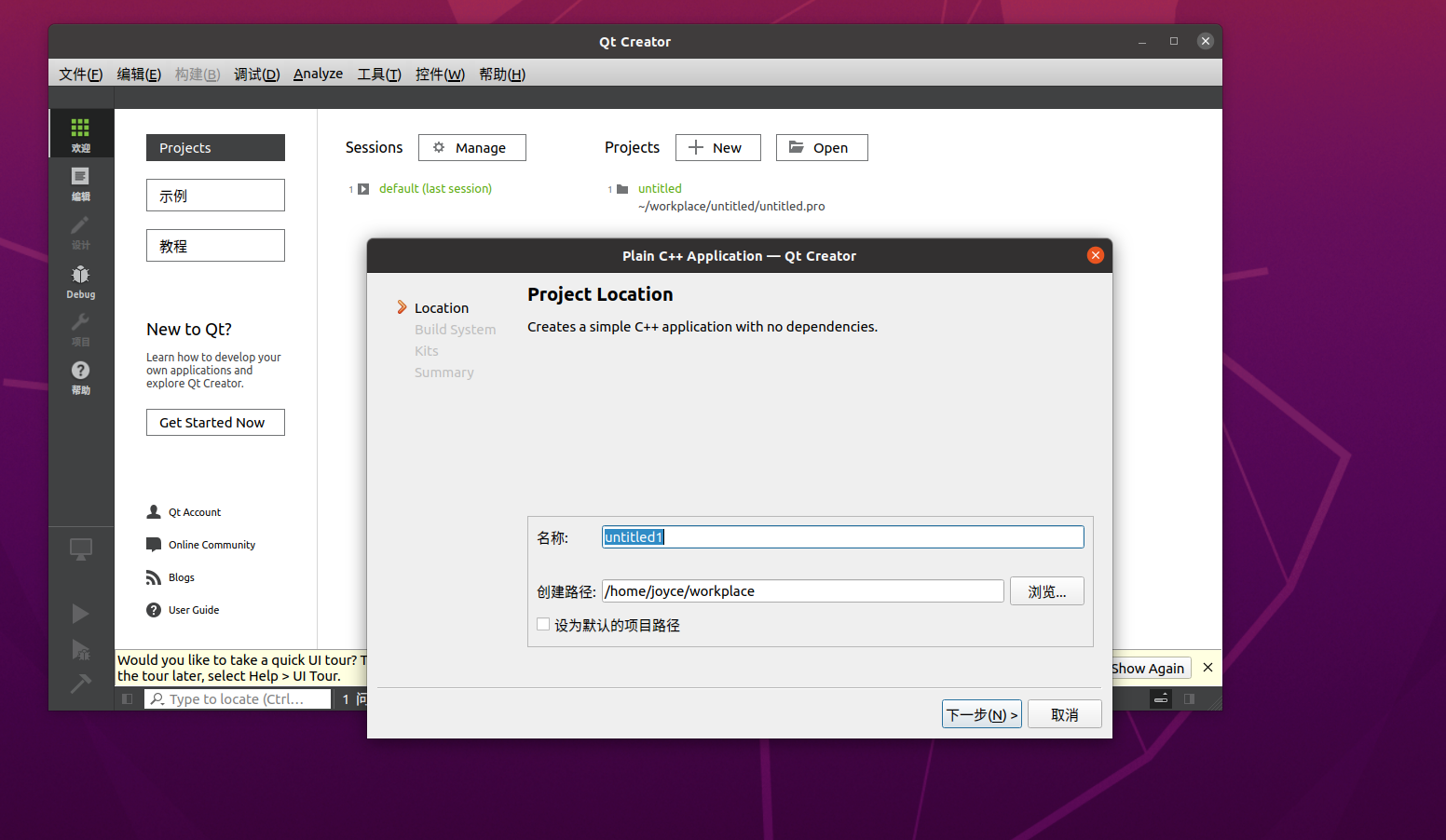This screenshot has width=1446, height=840.
Task: Click the ~/workplace/untitled/untitled.pro path text
Action: (731, 206)
